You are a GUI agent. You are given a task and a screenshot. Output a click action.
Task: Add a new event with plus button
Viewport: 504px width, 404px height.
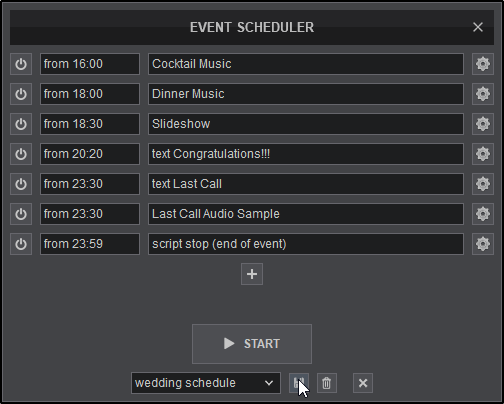pyautogui.click(x=252, y=274)
